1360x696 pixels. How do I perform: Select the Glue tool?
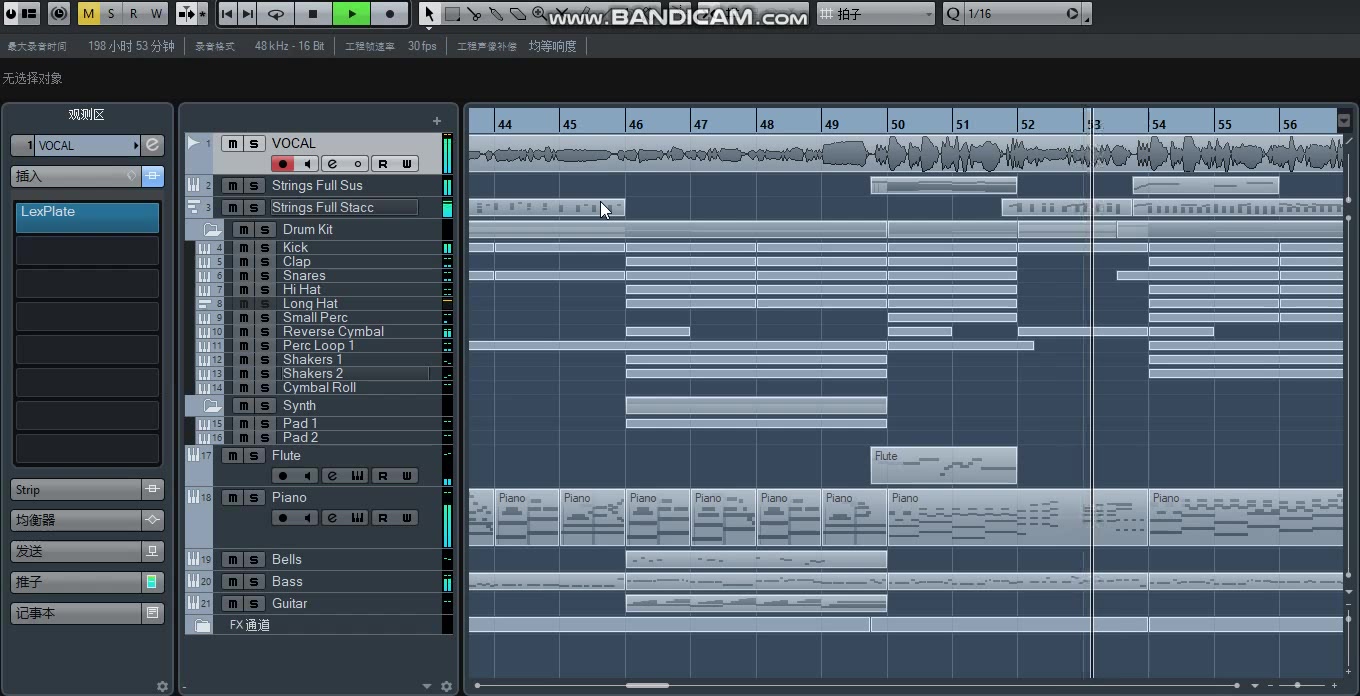[x=496, y=14]
